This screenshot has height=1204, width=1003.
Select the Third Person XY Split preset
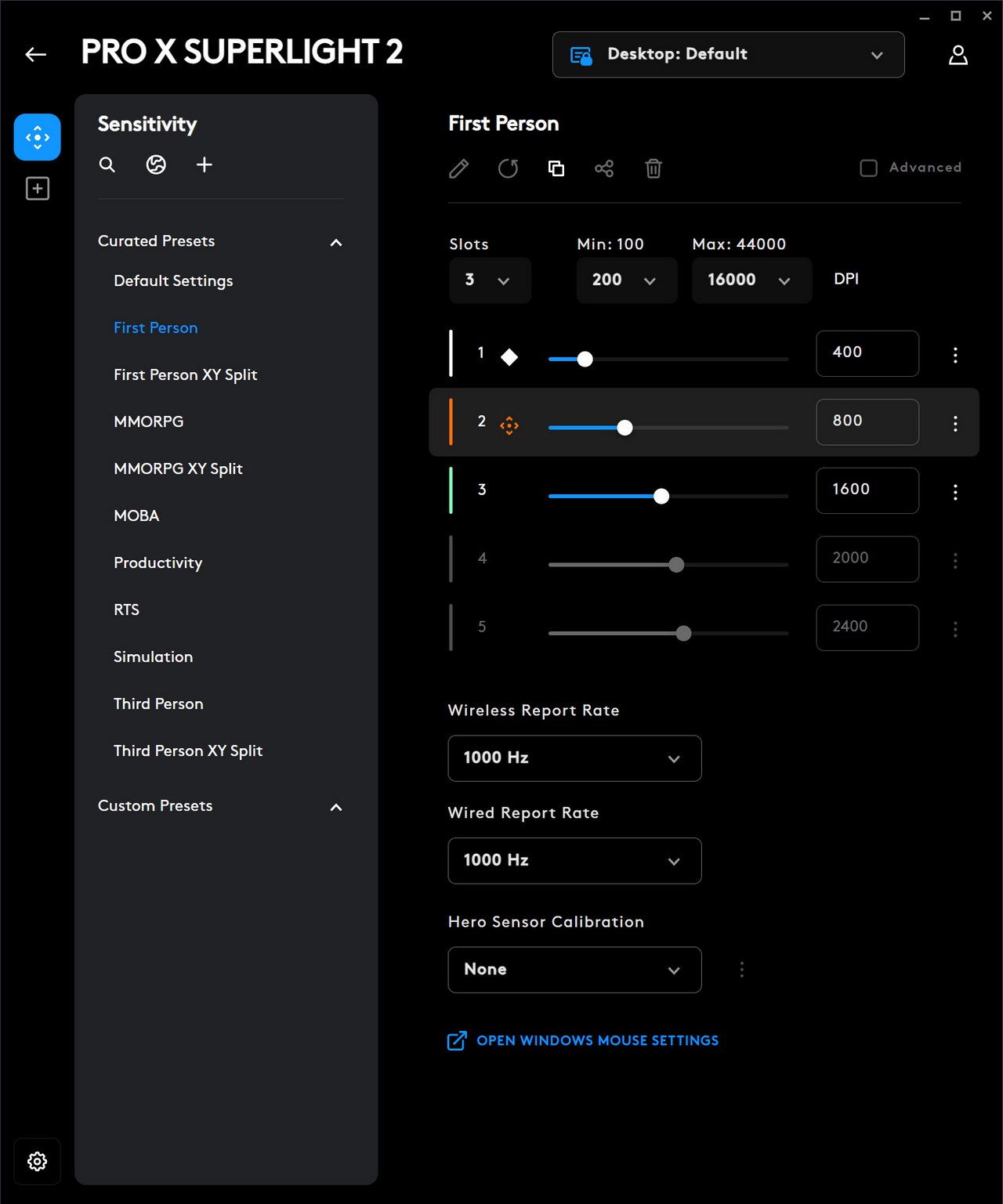pyautogui.click(x=188, y=750)
